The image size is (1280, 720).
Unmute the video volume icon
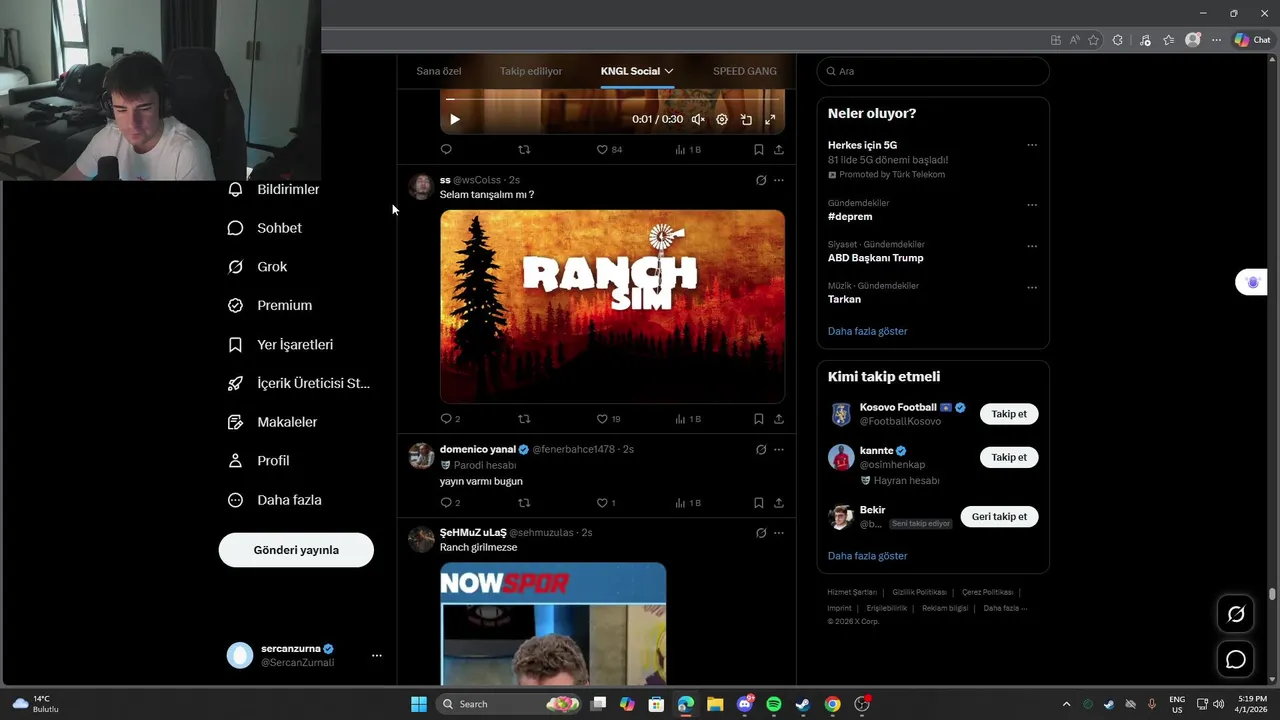tap(698, 119)
